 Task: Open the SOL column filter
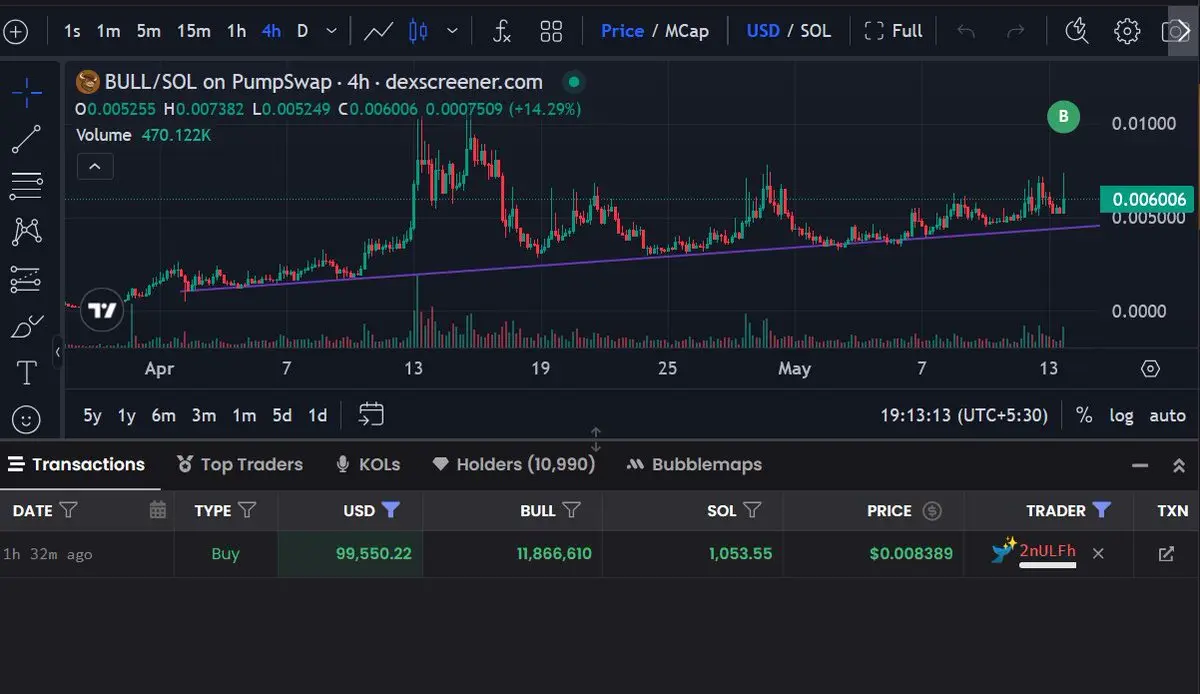(x=752, y=511)
